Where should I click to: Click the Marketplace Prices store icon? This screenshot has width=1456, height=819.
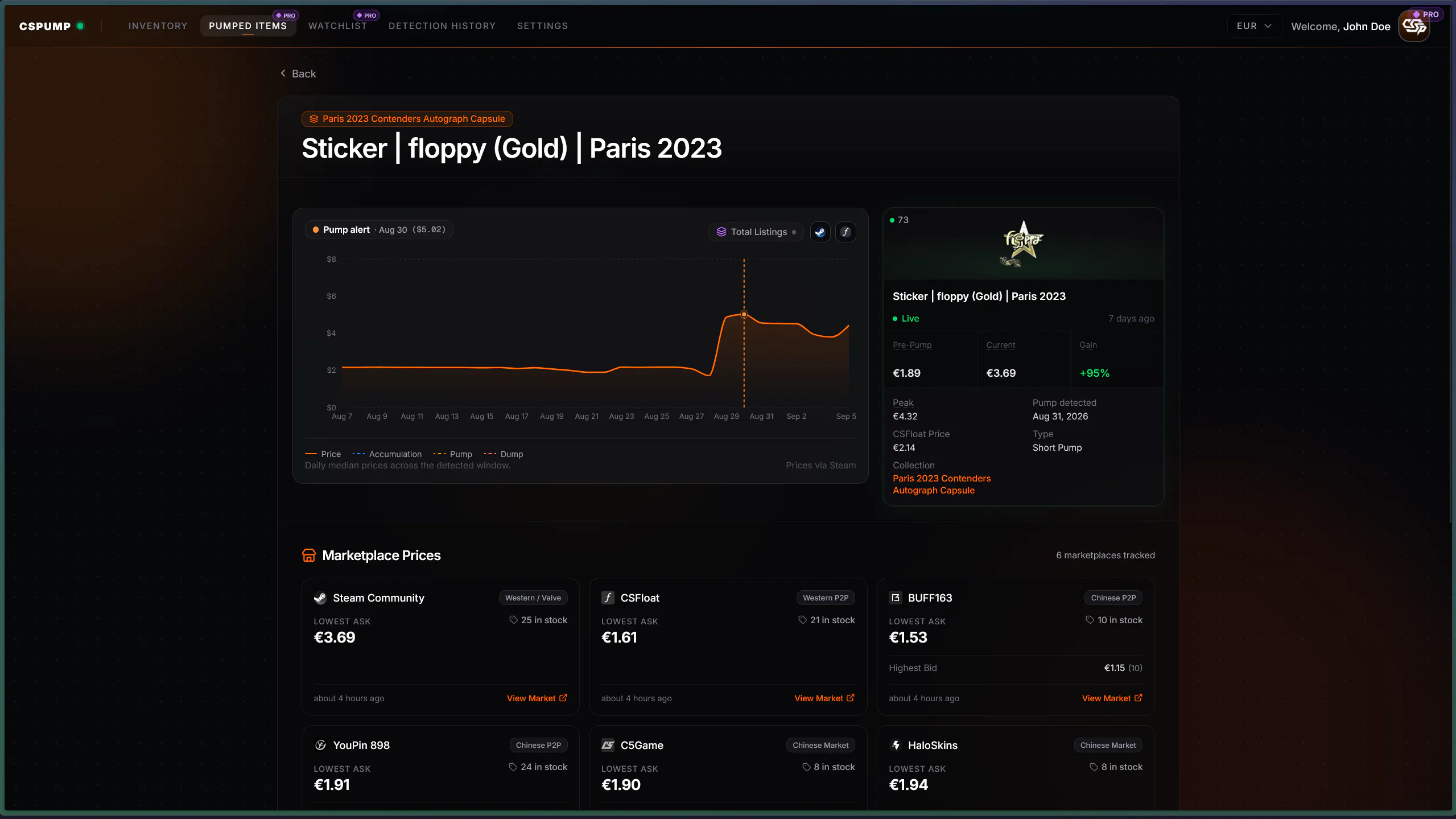click(309, 555)
